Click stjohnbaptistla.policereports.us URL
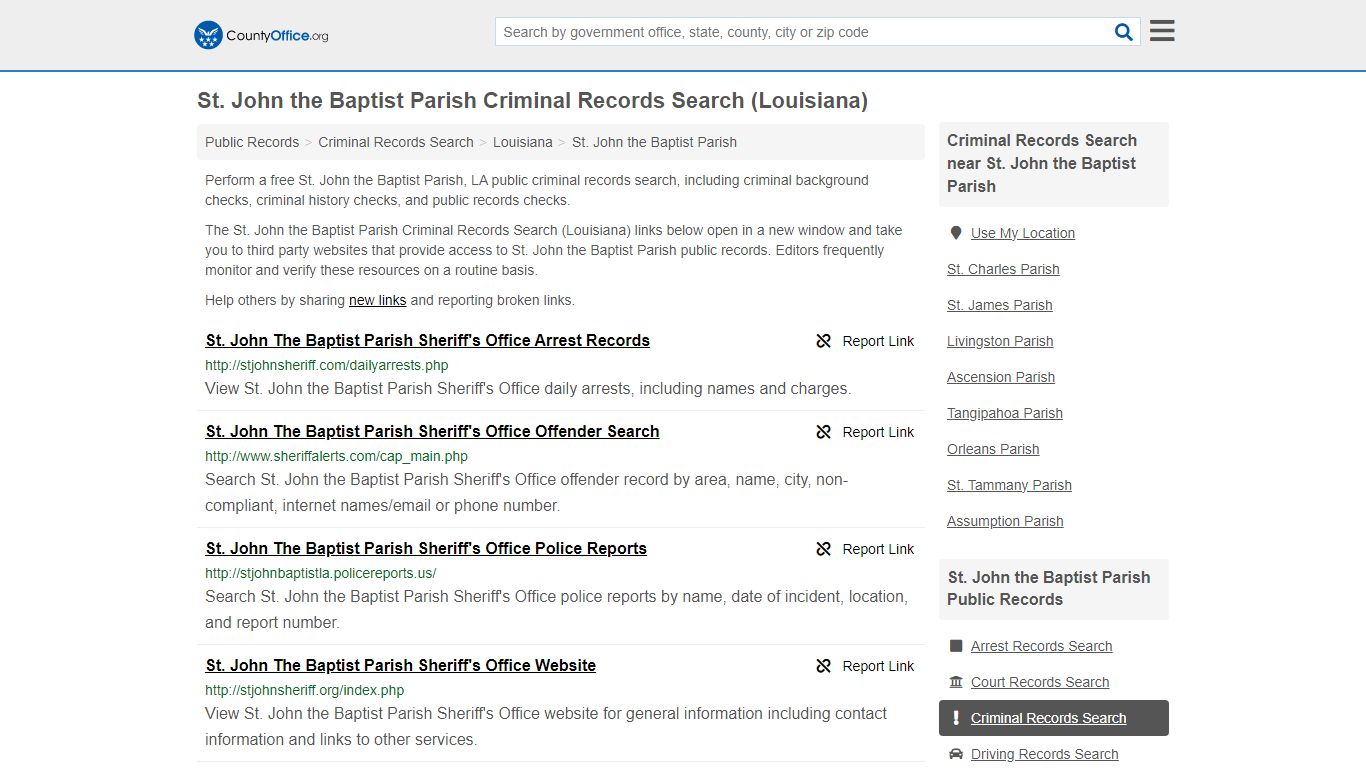The width and height of the screenshot is (1366, 768). pyautogui.click(x=321, y=573)
